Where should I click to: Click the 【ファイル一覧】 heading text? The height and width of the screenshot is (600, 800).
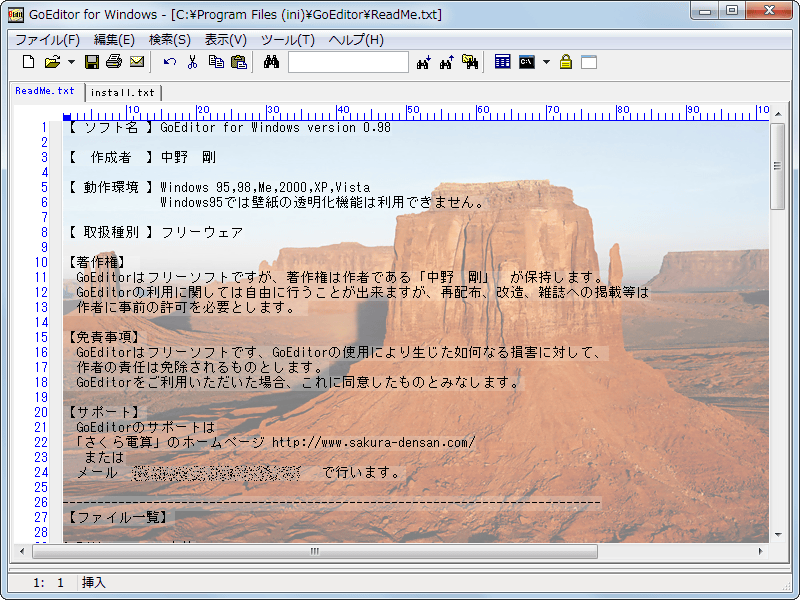(x=118, y=517)
